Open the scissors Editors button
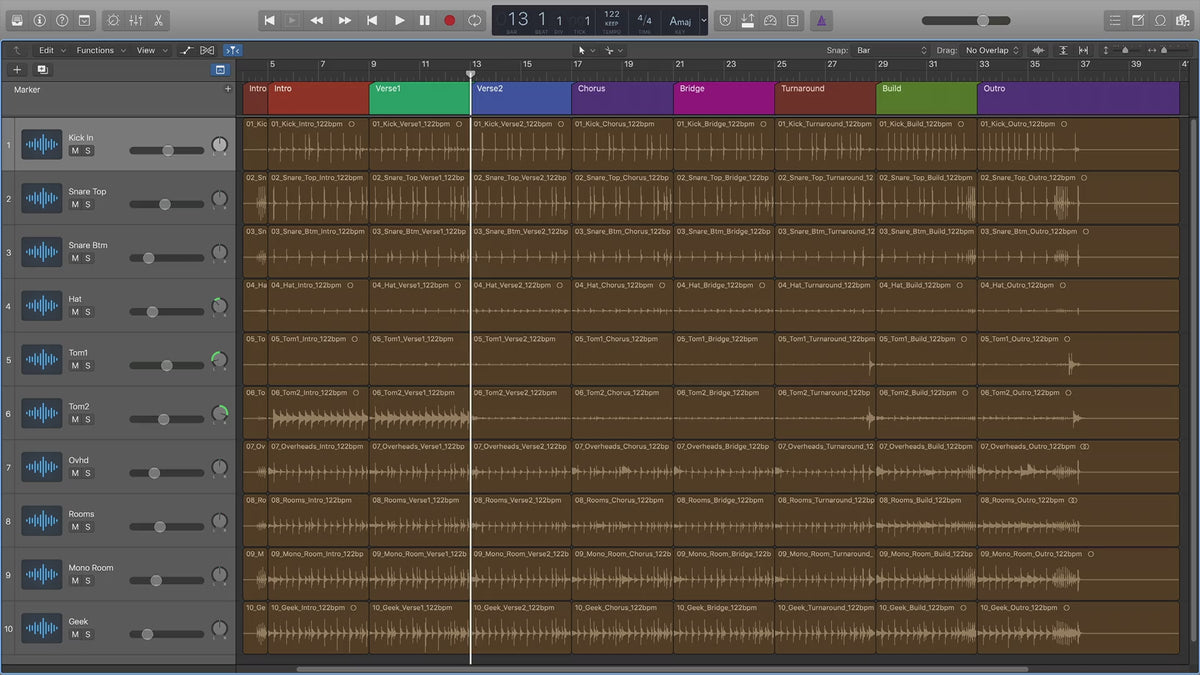 (x=159, y=20)
